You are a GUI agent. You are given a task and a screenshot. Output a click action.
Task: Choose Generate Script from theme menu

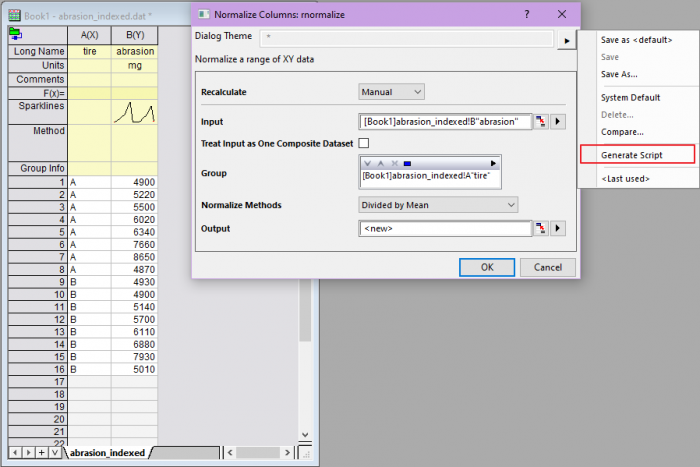coord(631,155)
